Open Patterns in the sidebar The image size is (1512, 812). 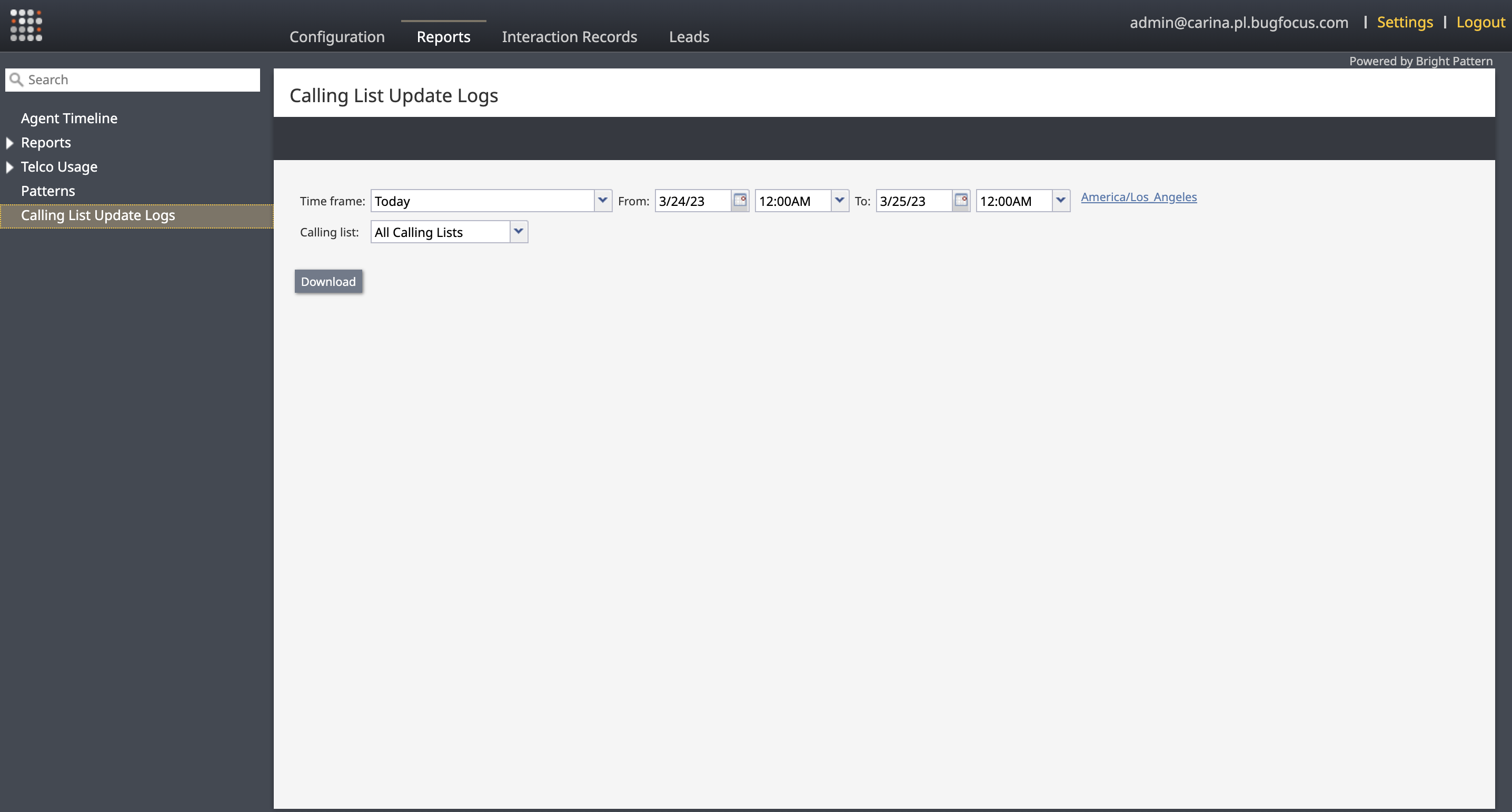point(48,191)
